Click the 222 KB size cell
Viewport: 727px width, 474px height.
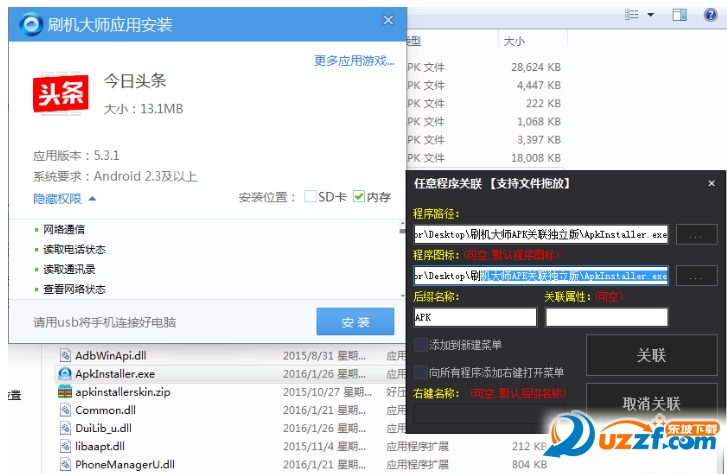click(543, 103)
